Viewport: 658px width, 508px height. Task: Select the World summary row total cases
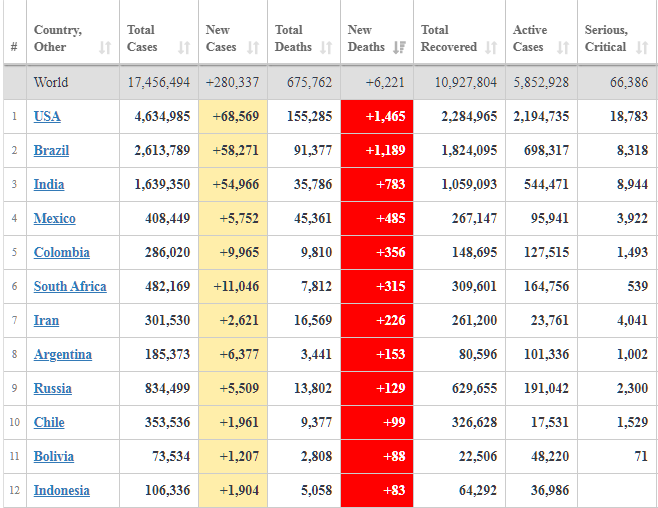159,83
